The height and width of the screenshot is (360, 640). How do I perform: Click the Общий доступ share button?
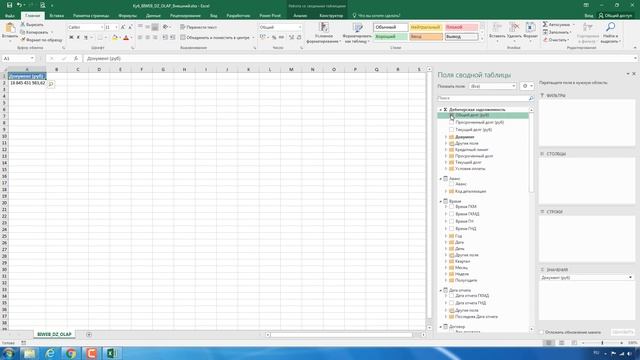point(615,16)
